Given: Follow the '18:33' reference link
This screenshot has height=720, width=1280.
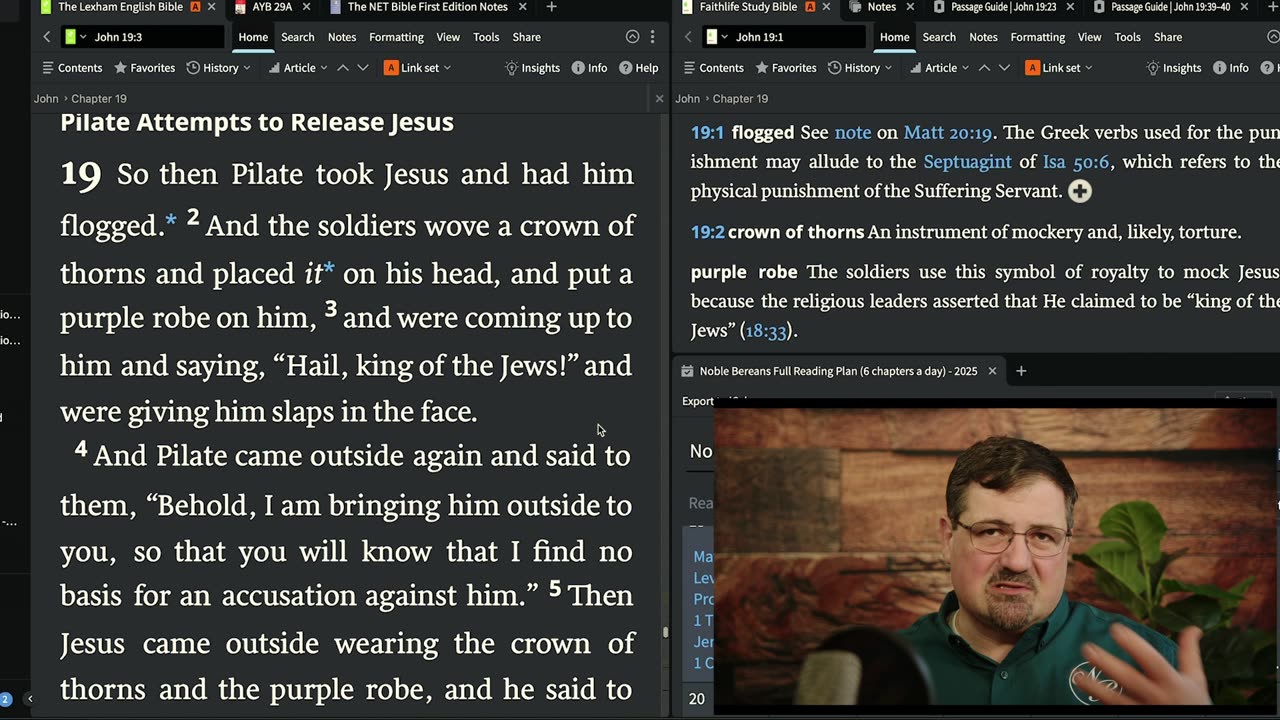Looking at the screenshot, I should pos(766,331).
